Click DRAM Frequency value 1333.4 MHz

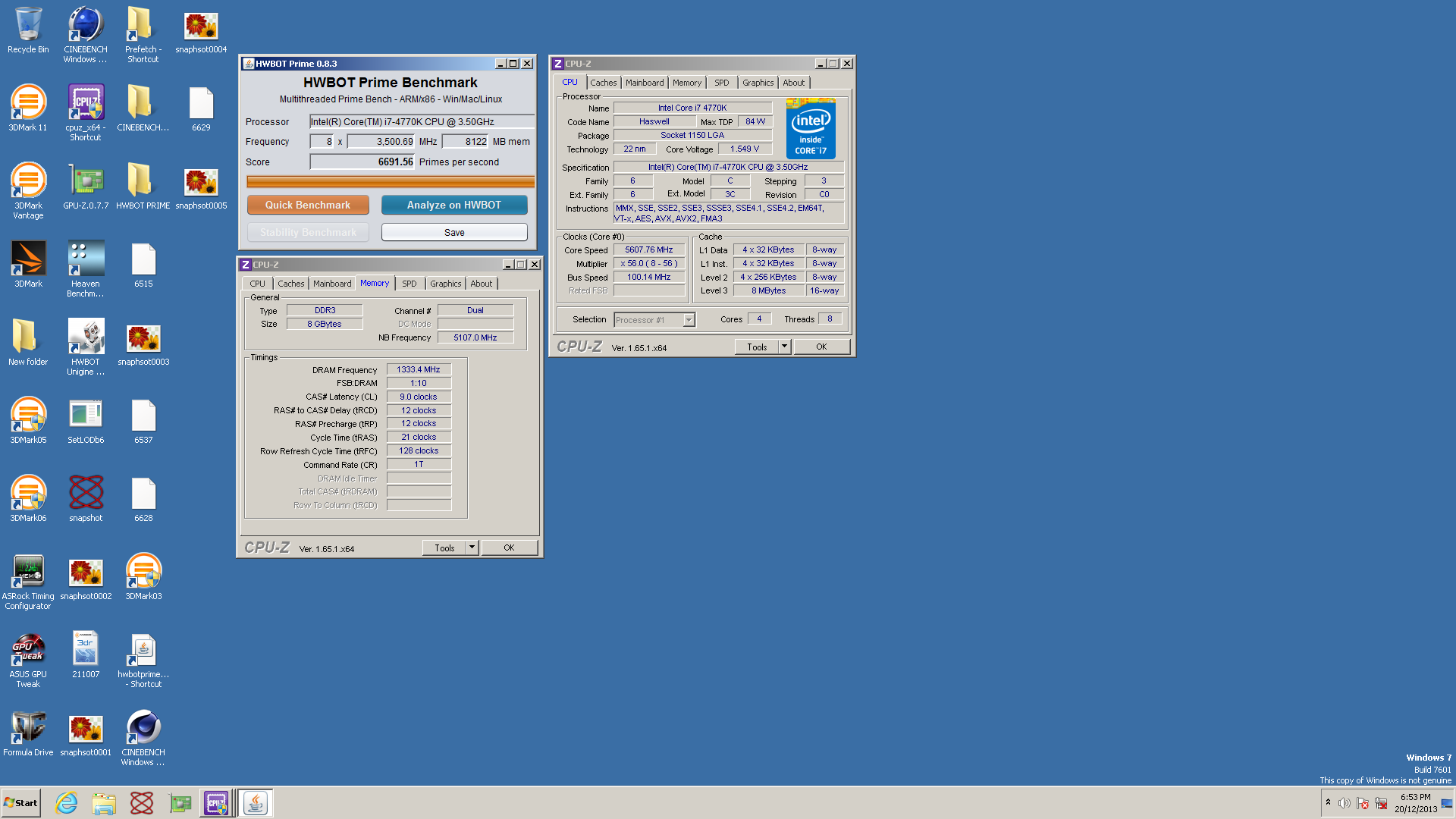[419, 370]
